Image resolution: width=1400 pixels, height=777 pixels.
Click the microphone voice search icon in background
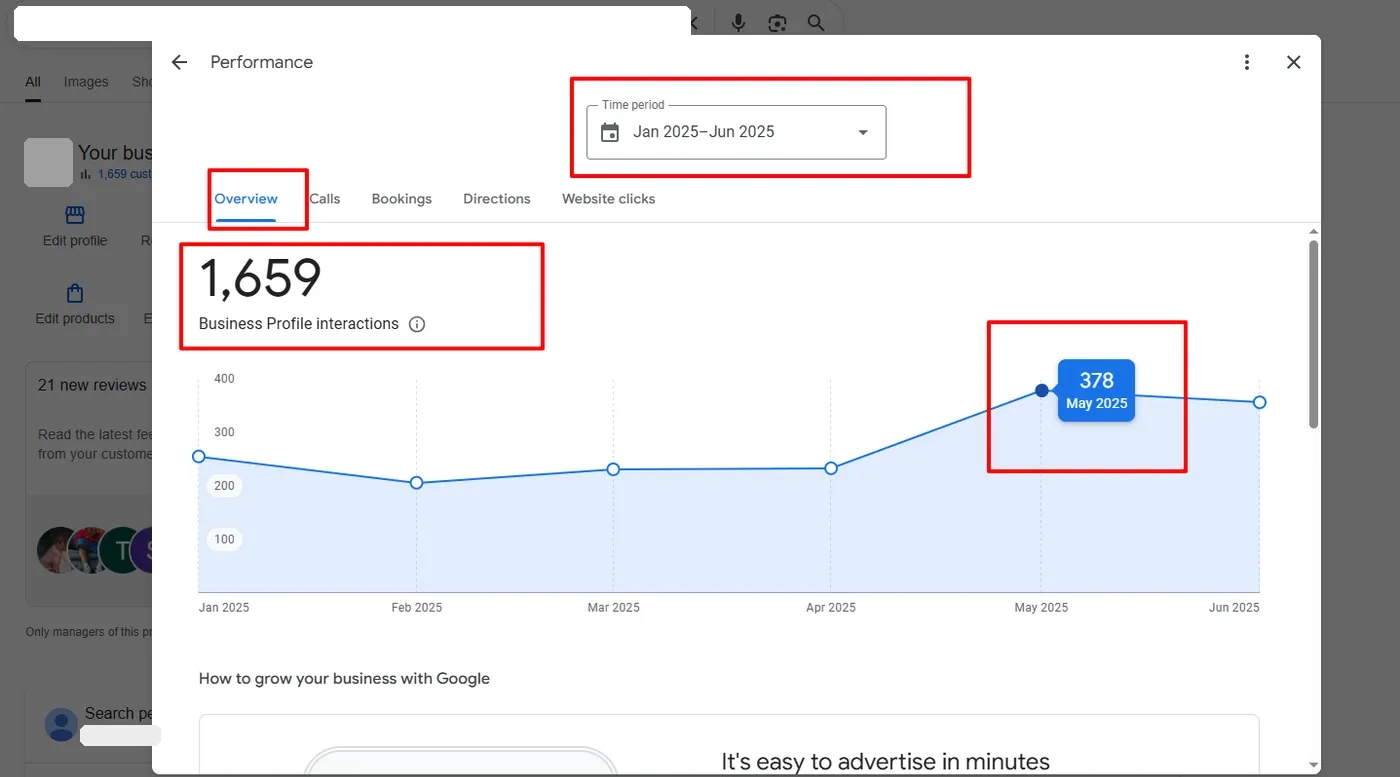(739, 23)
